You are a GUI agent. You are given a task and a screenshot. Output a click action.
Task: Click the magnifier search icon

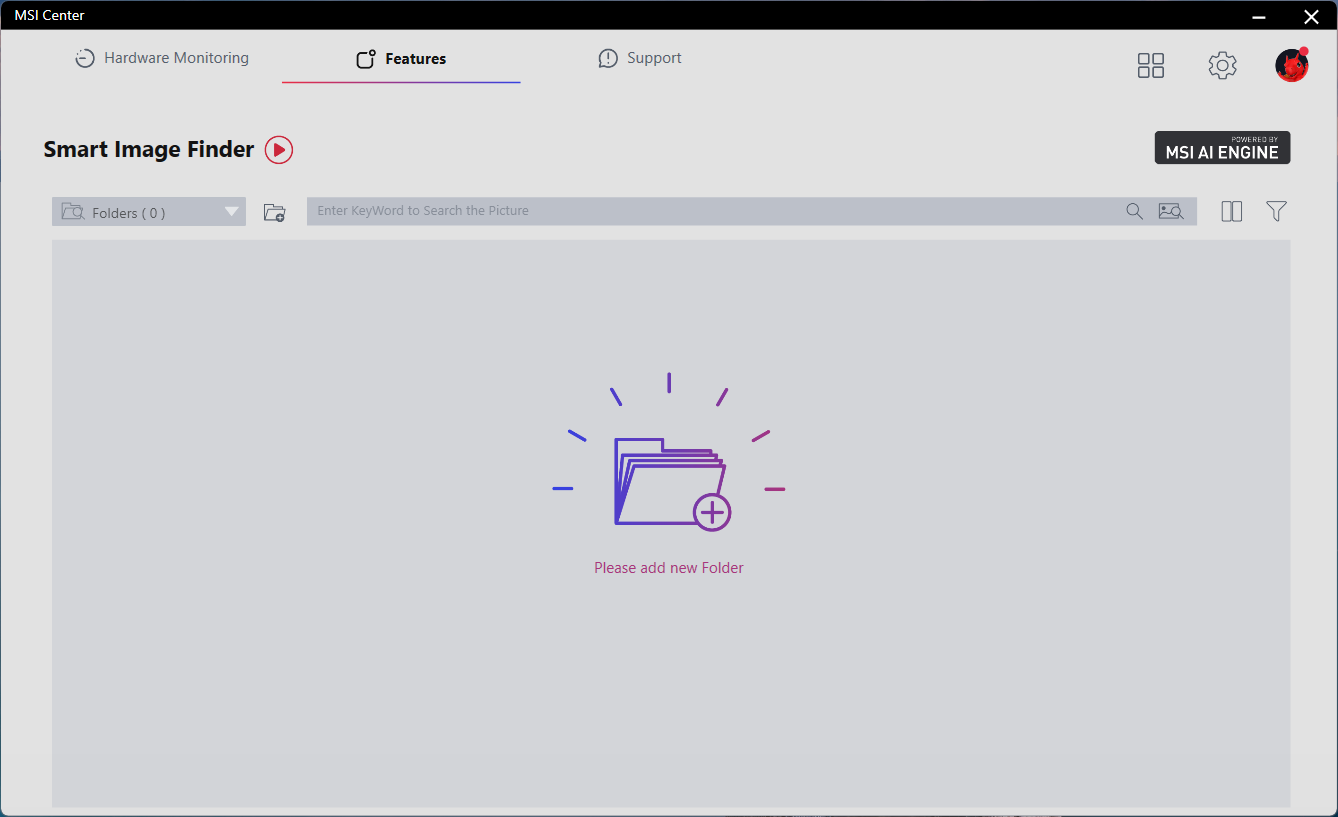[1134, 211]
